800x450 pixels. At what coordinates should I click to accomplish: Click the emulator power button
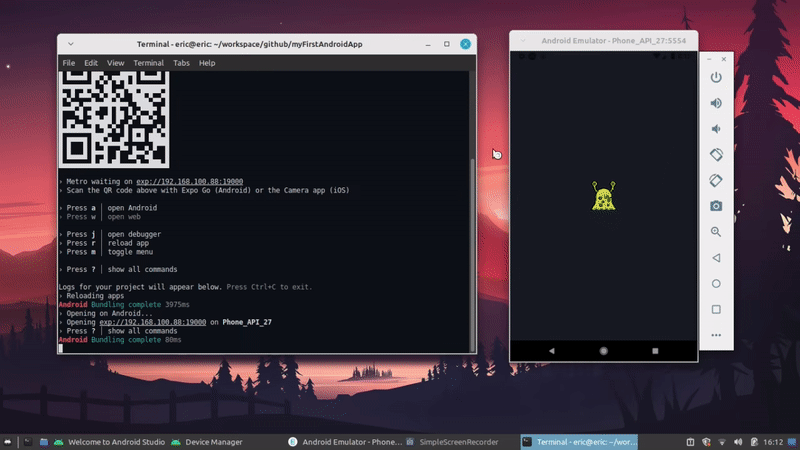pyautogui.click(x=716, y=78)
